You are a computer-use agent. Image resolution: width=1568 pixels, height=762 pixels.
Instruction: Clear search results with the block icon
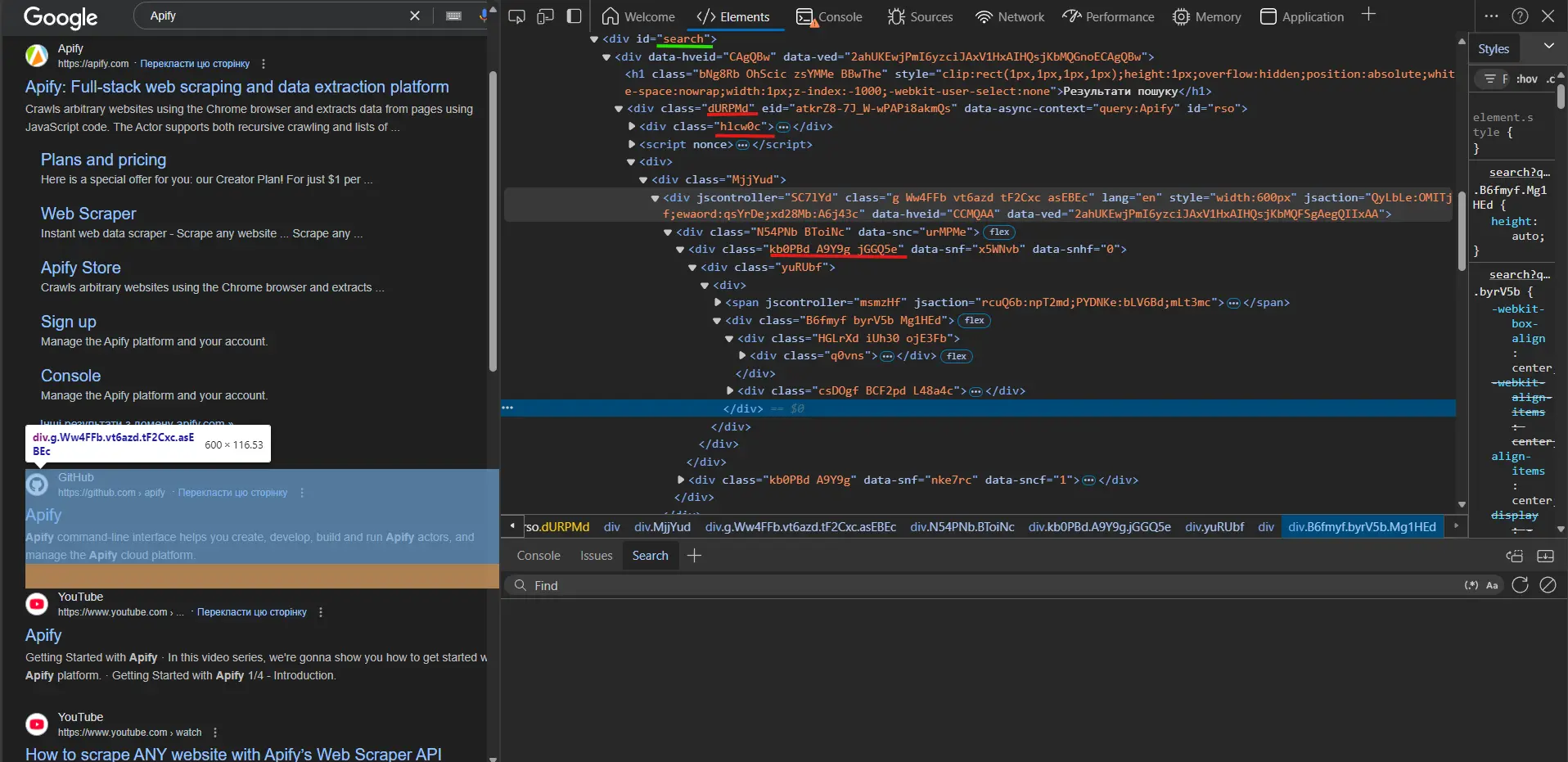(1546, 584)
